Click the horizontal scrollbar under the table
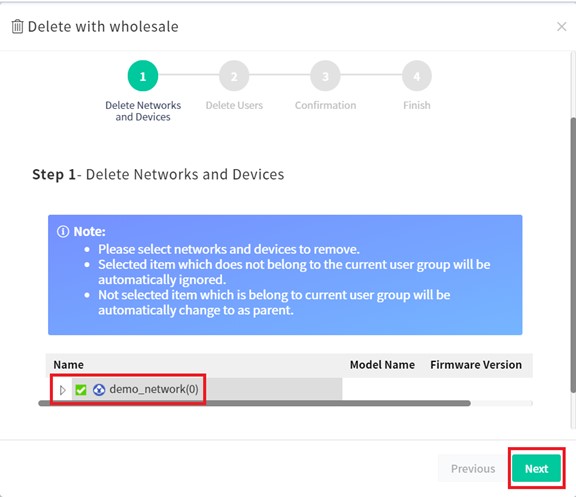 [x=254, y=403]
